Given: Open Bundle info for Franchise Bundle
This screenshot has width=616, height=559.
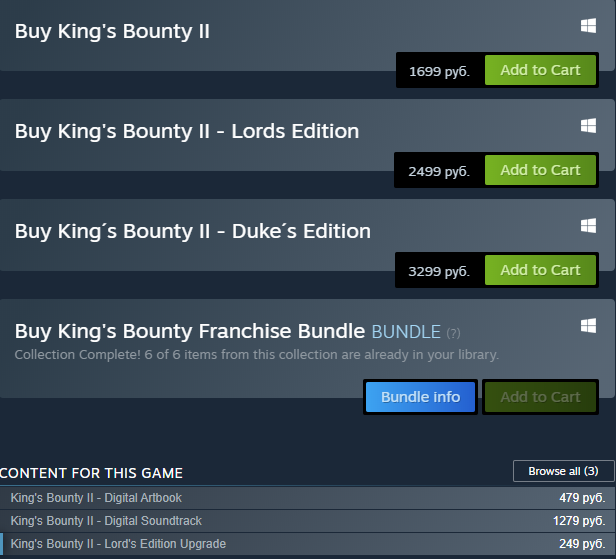Looking at the screenshot, I should 420,397.
